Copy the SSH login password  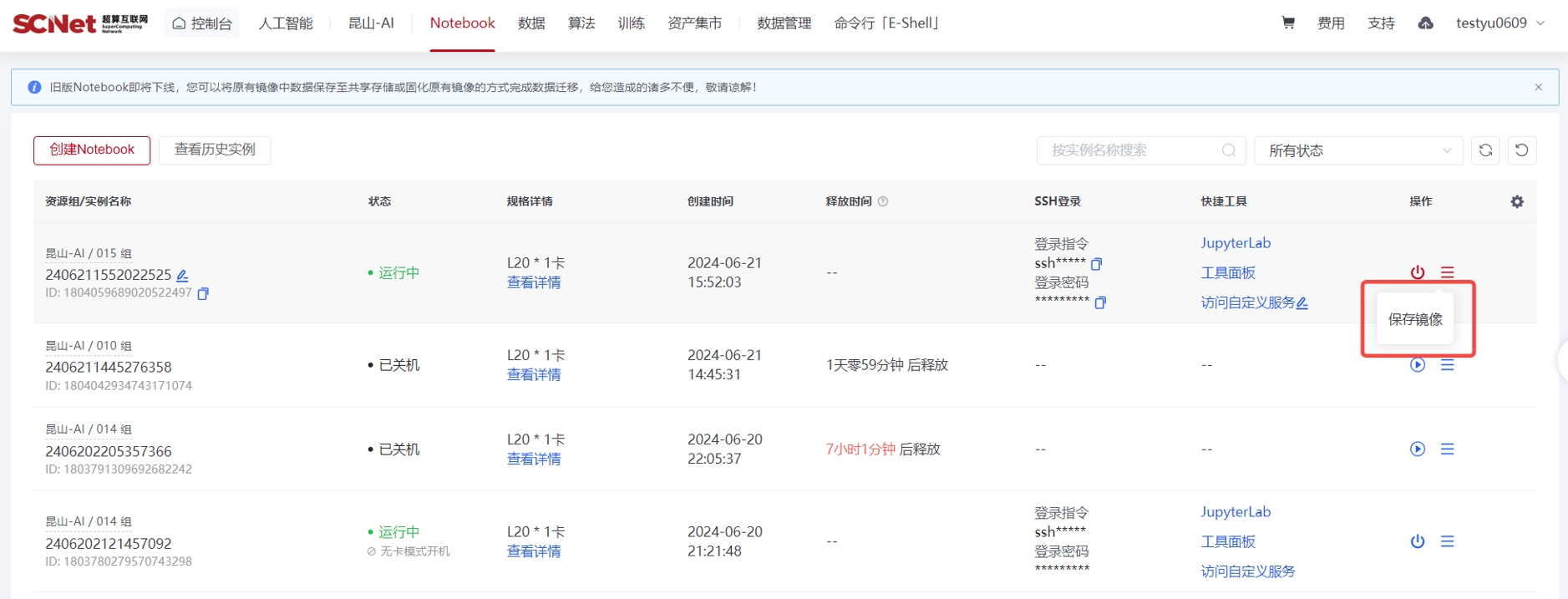(x=1099, y=302)
